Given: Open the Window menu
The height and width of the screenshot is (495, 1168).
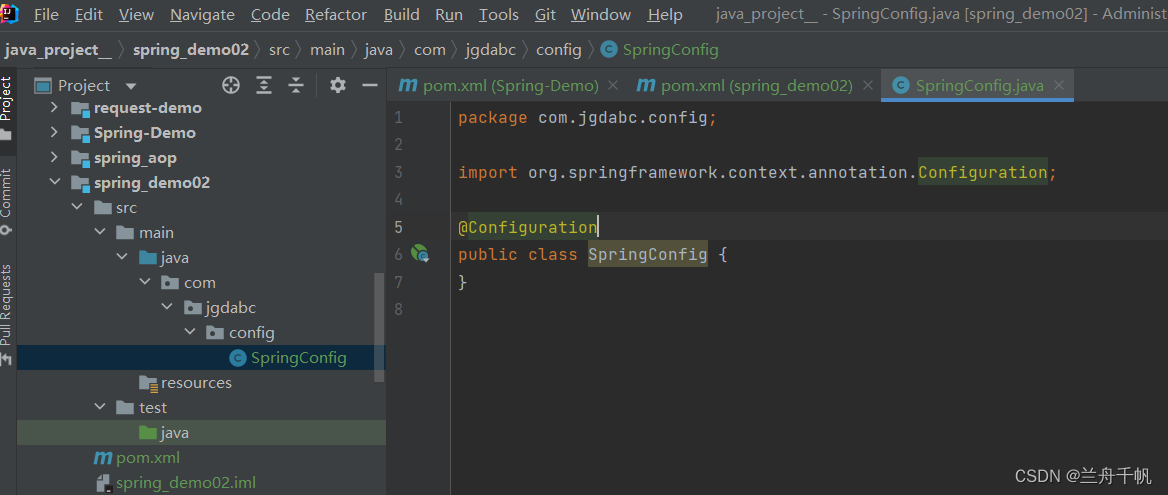Looking at the screenshot, I should point(600,15).
